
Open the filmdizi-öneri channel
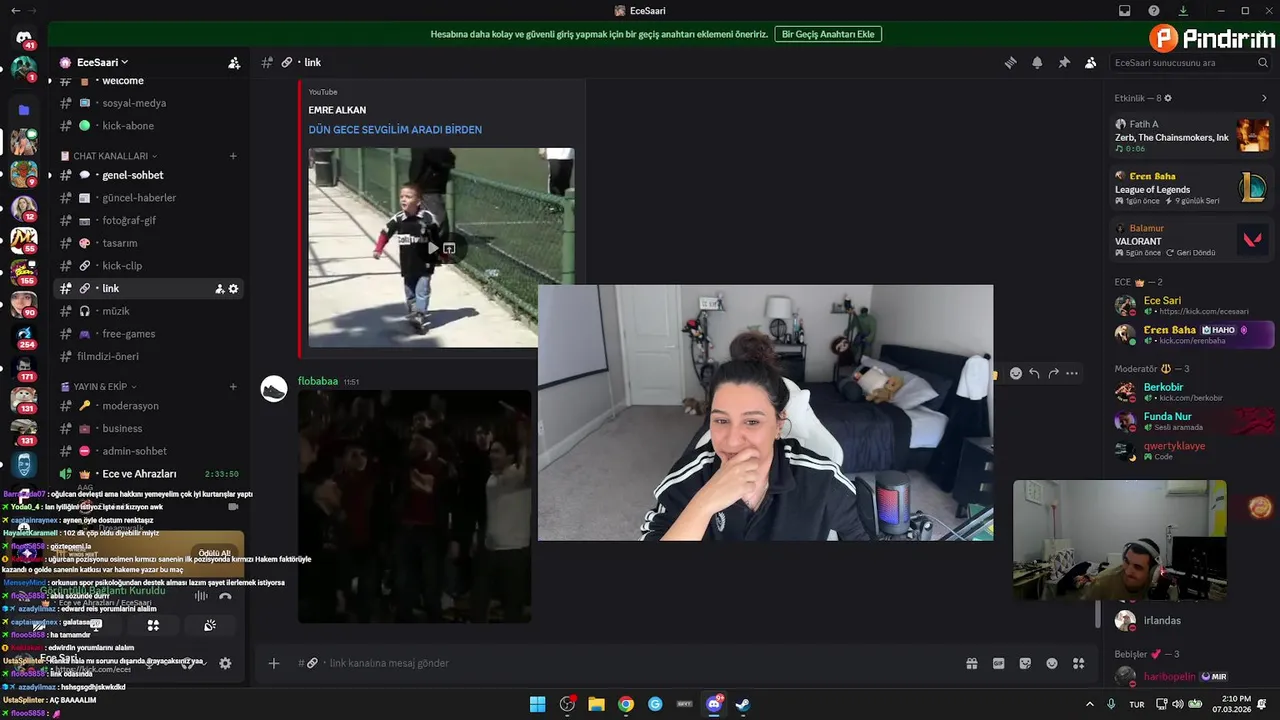coord(149,356)
